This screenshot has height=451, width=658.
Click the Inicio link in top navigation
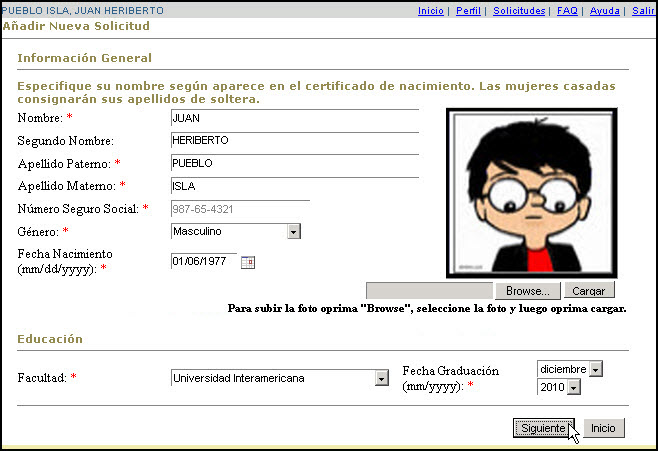coord(431,10)
